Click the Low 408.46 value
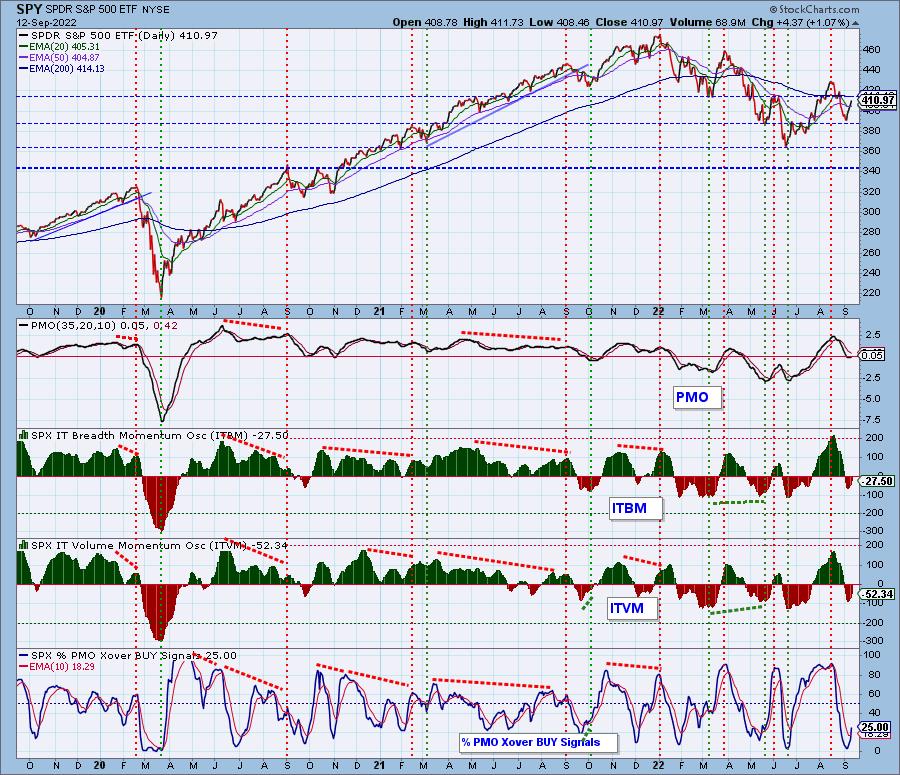900x775 pixels. 560,22
